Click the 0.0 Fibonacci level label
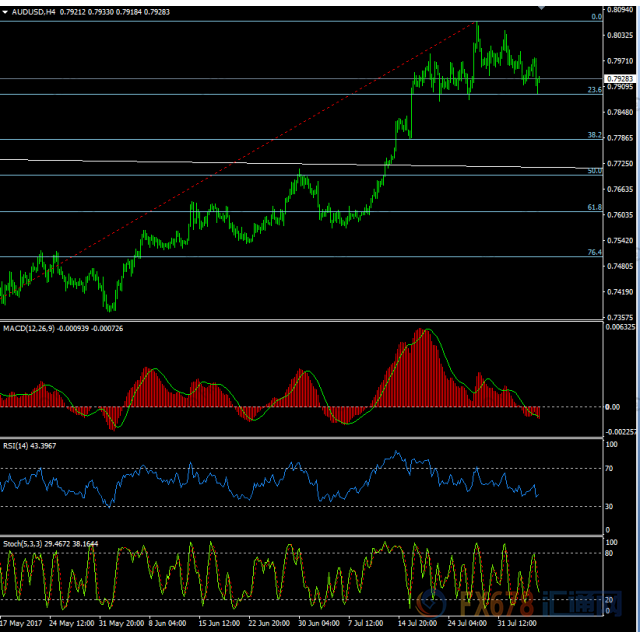The image size is (640, 640). point(596,17)
